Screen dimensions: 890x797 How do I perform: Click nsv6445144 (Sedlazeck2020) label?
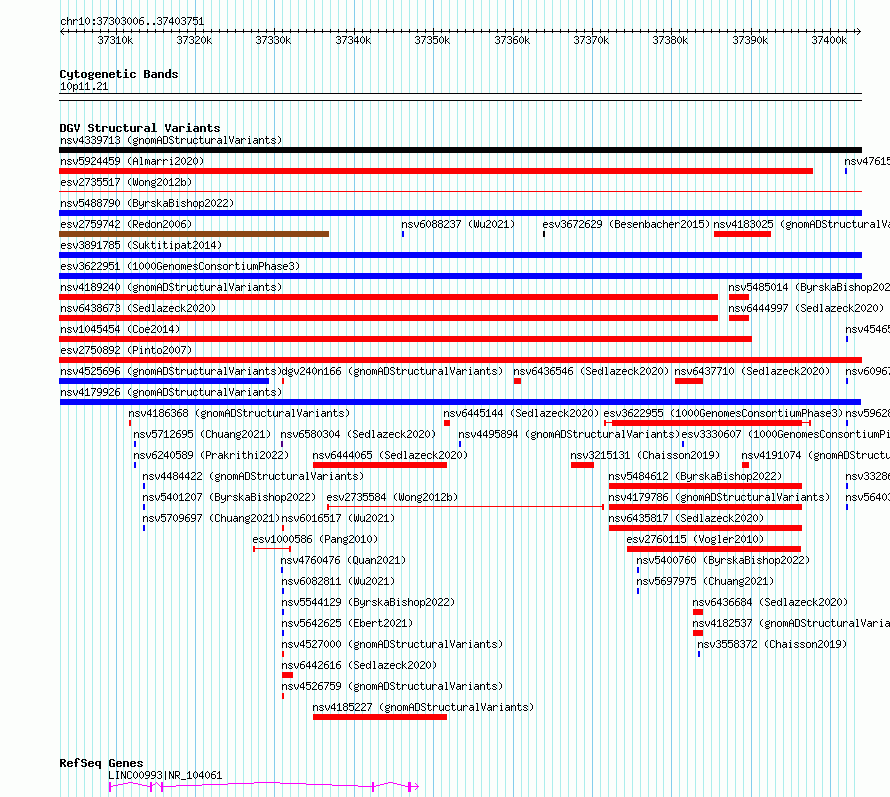(x=521, y=413)
